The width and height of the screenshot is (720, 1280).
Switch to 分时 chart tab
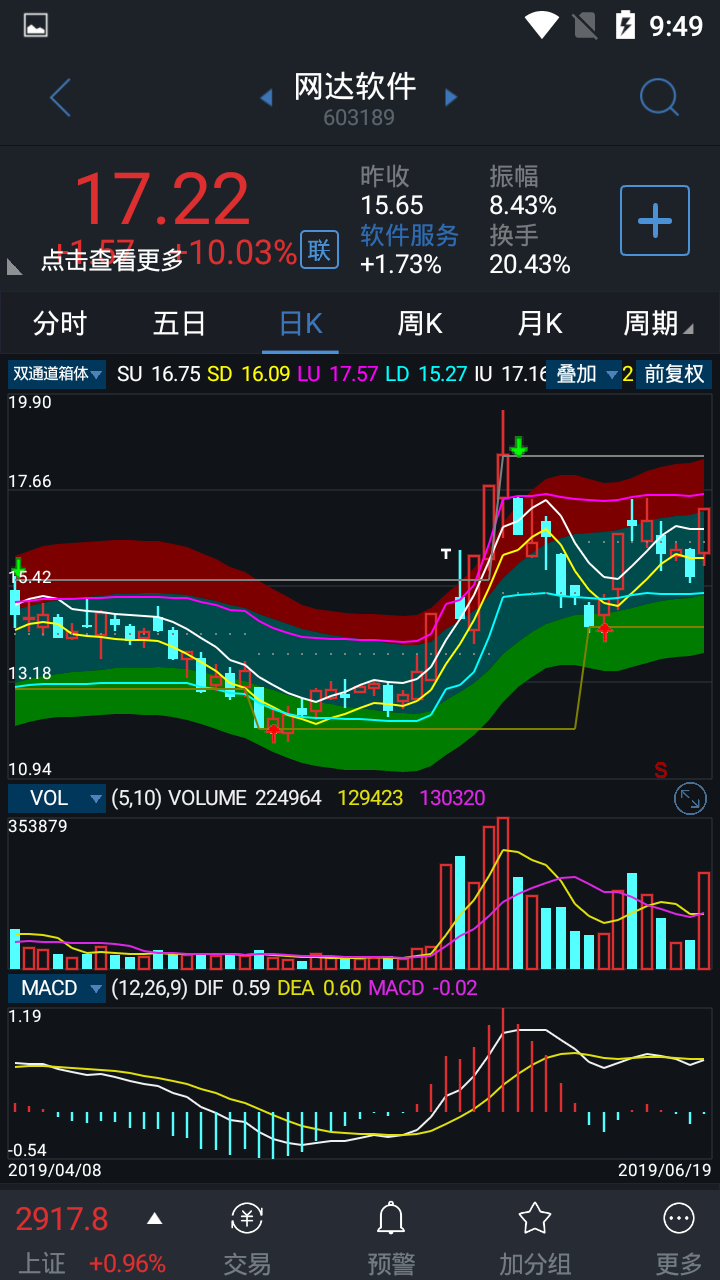click(x=60, y=323)
